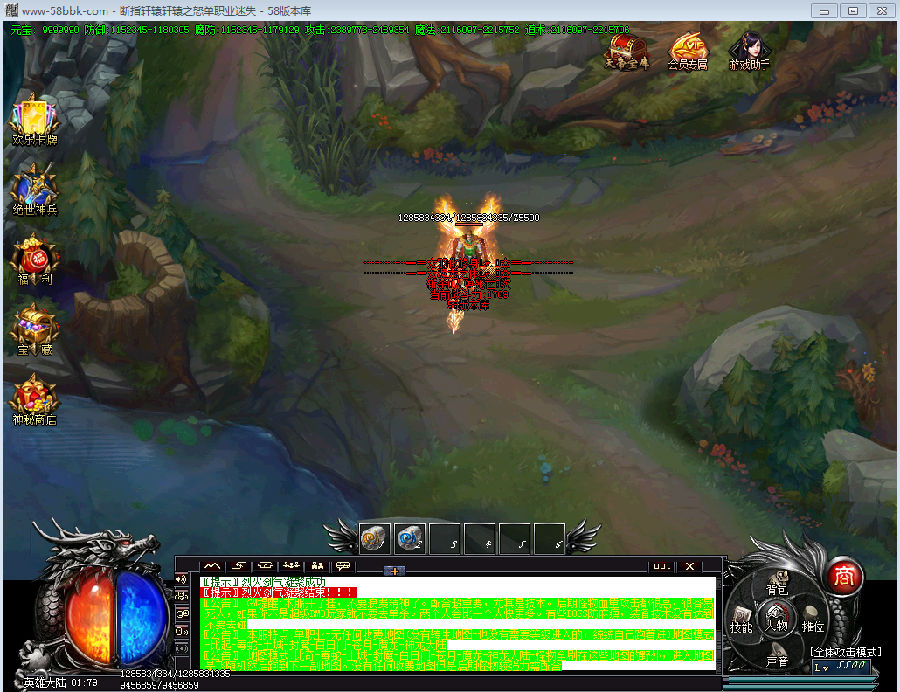Image resolution: width=900 pixels, height=692 pixels.
Task: Open the 技能 skills panel
Action: pos(740,621)
